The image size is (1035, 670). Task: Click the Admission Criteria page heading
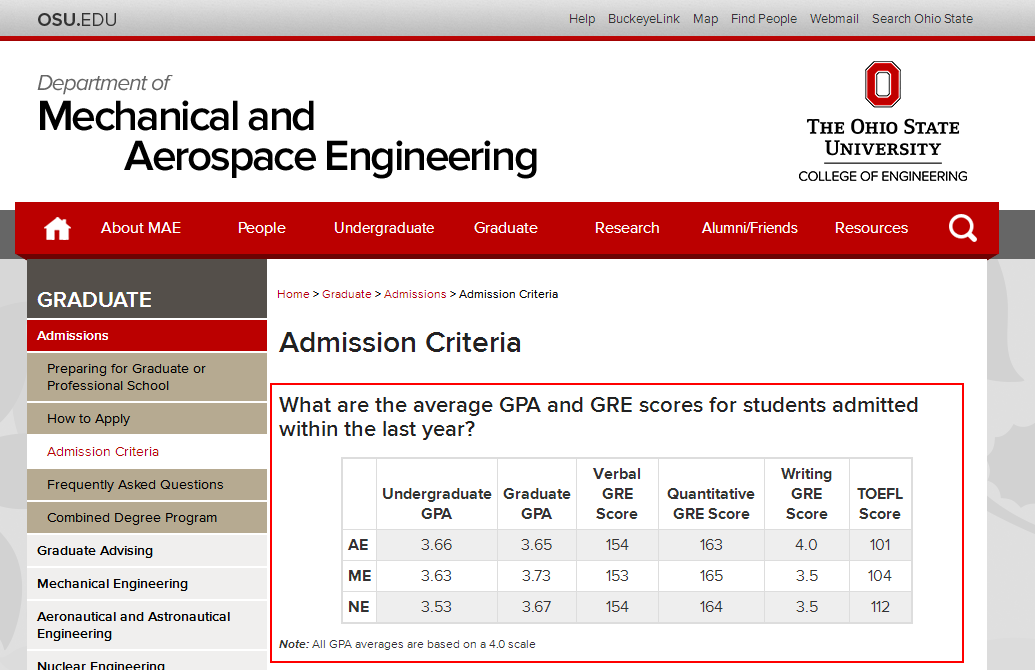coord(400,343)
